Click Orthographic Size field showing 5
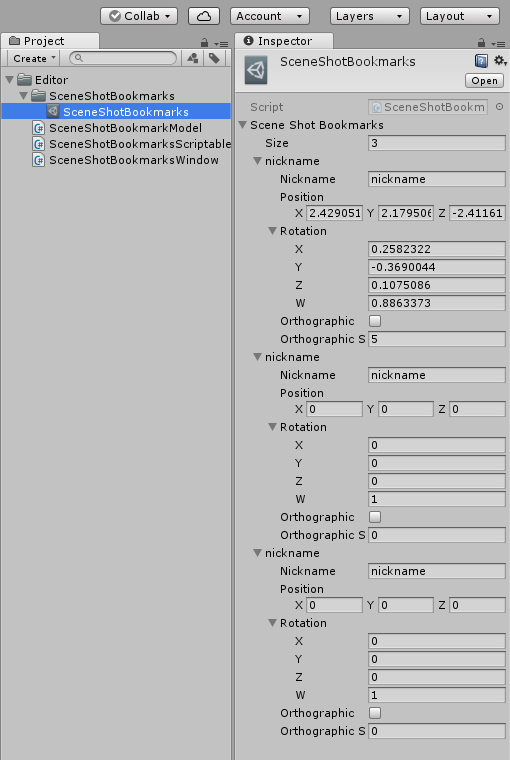The height and width of the screenshot is (760, 510). click(436, 339)
